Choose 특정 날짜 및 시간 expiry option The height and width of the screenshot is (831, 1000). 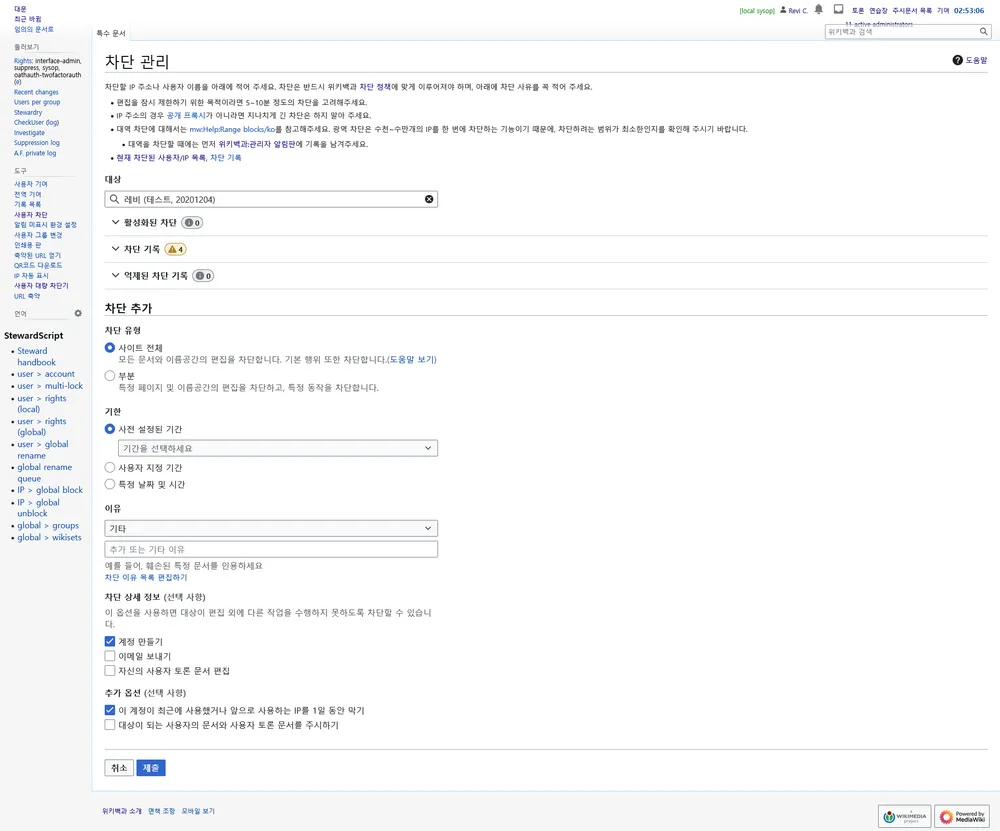point(110,484)
